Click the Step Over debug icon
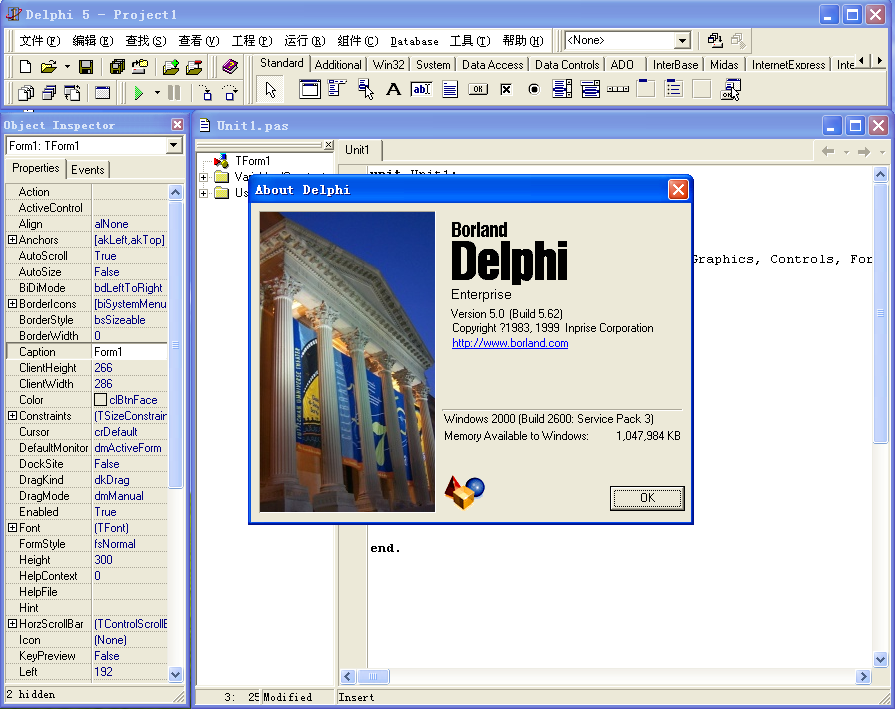895x709 pixels. point(229,92)
